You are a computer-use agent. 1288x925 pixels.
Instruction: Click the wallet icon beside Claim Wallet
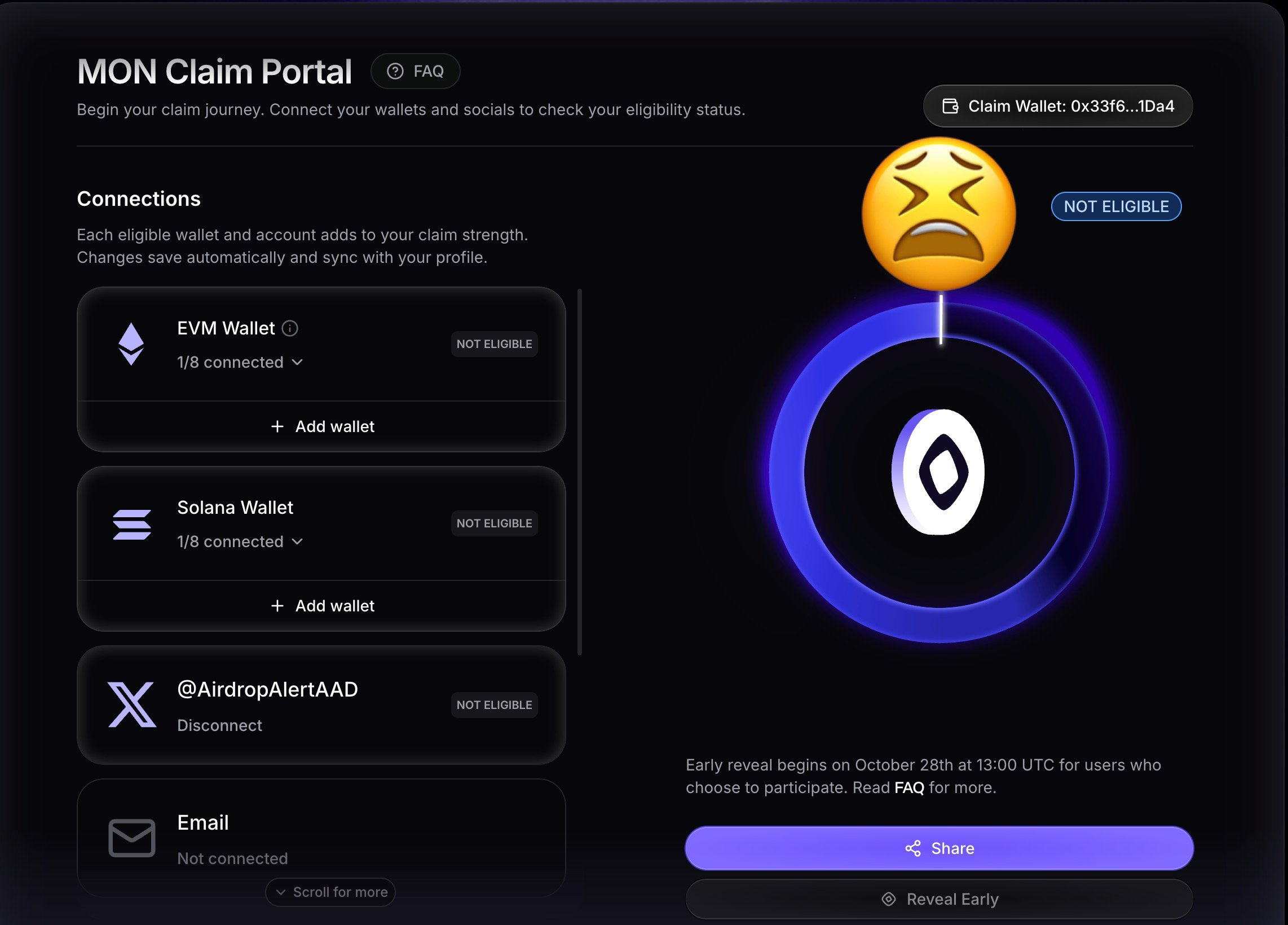click(950, 106)
